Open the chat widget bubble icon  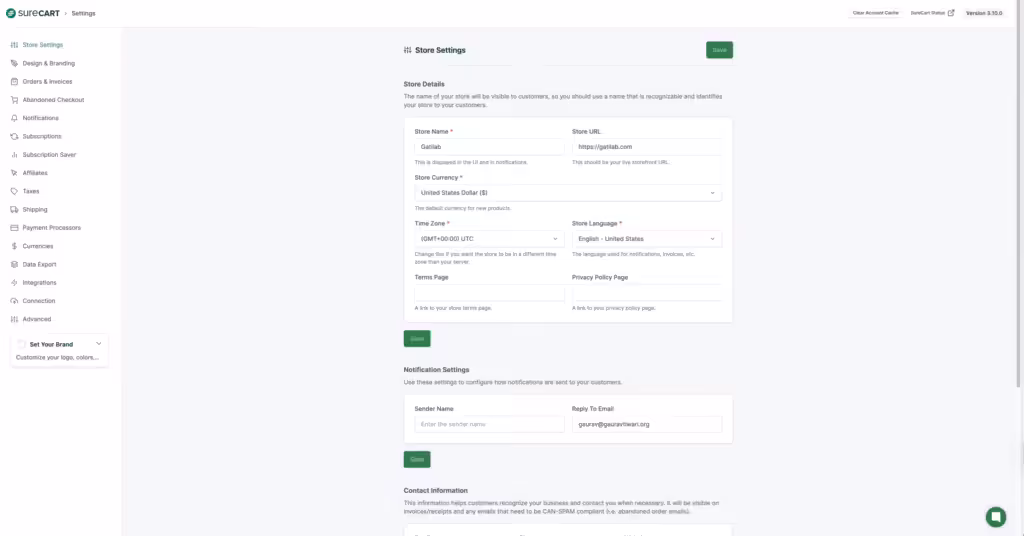[995, 516]
